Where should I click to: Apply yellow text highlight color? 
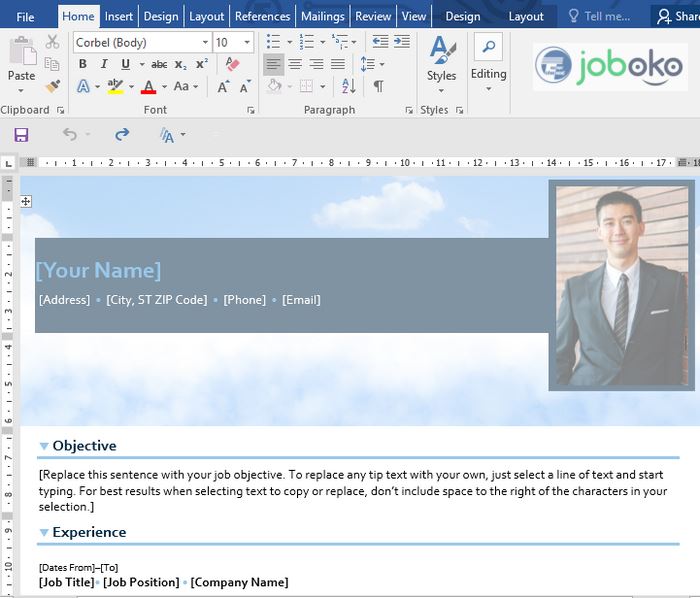coord(115,86)
